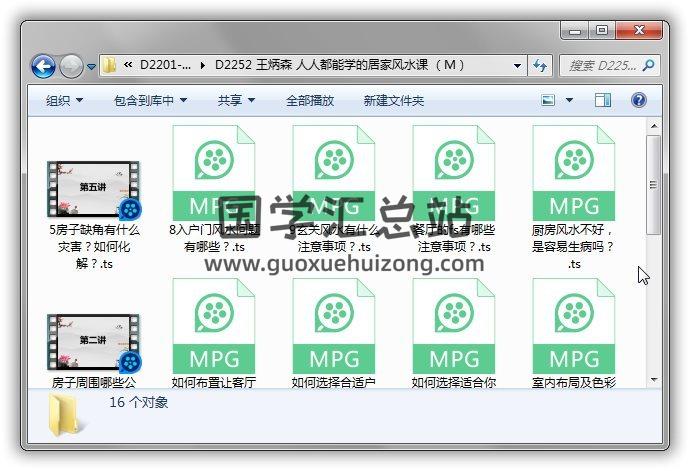The width and height of the screenshot is (690, 471).
Task: Select file name 5房子缺角有什么灾害
Action: (x=94, y=247)
